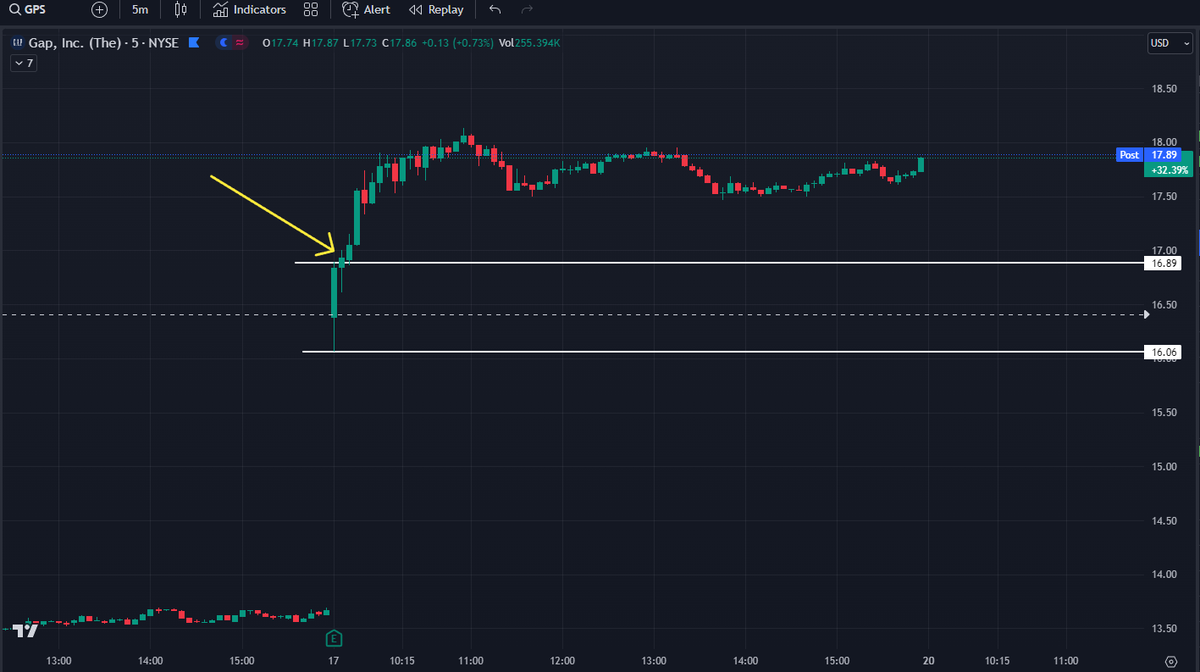Open the indicator templates grid icon
Screen dimensions: 1200x672
coord(311,10)
